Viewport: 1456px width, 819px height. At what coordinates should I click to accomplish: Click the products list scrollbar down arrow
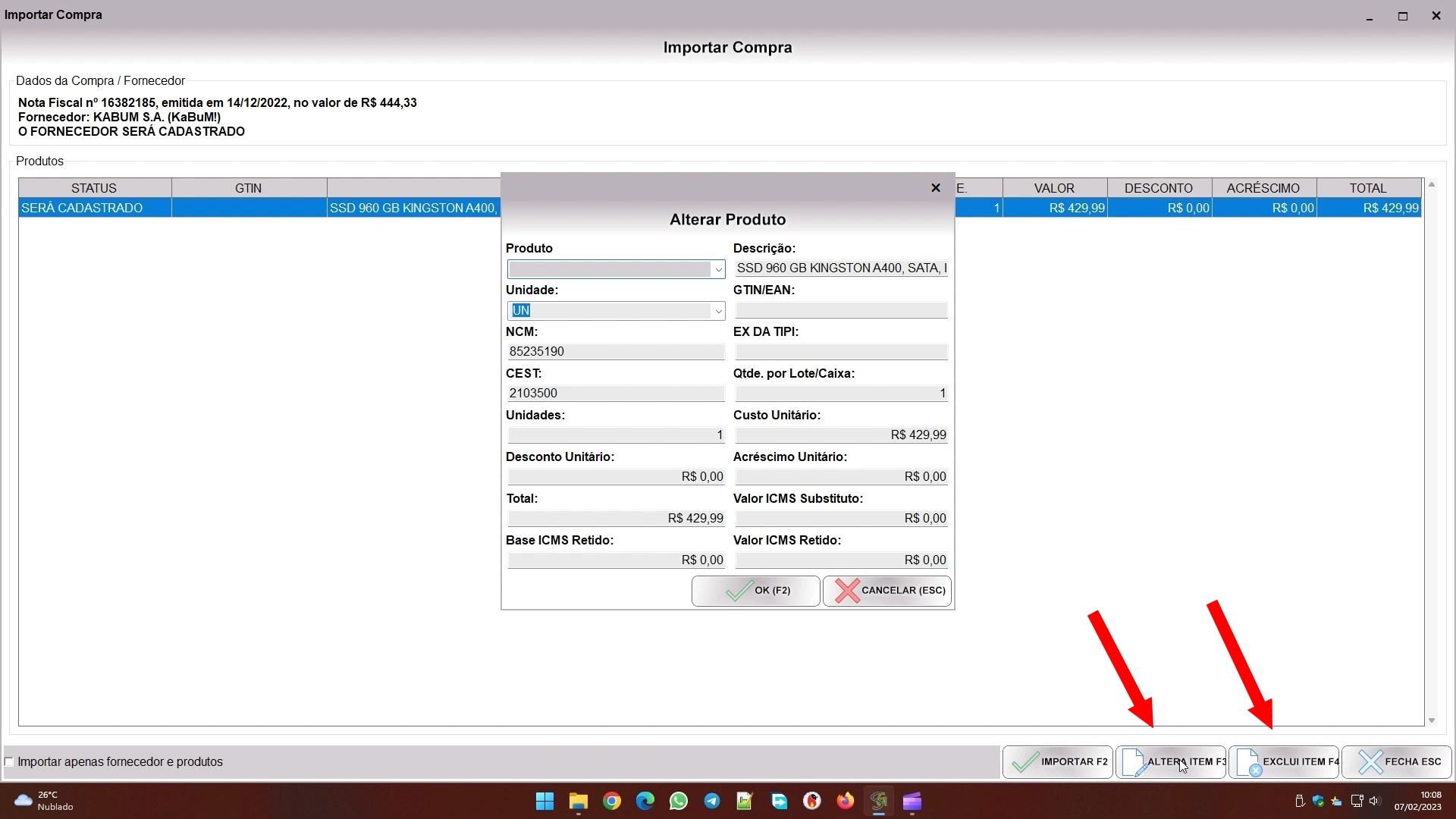click(1432, 720)
